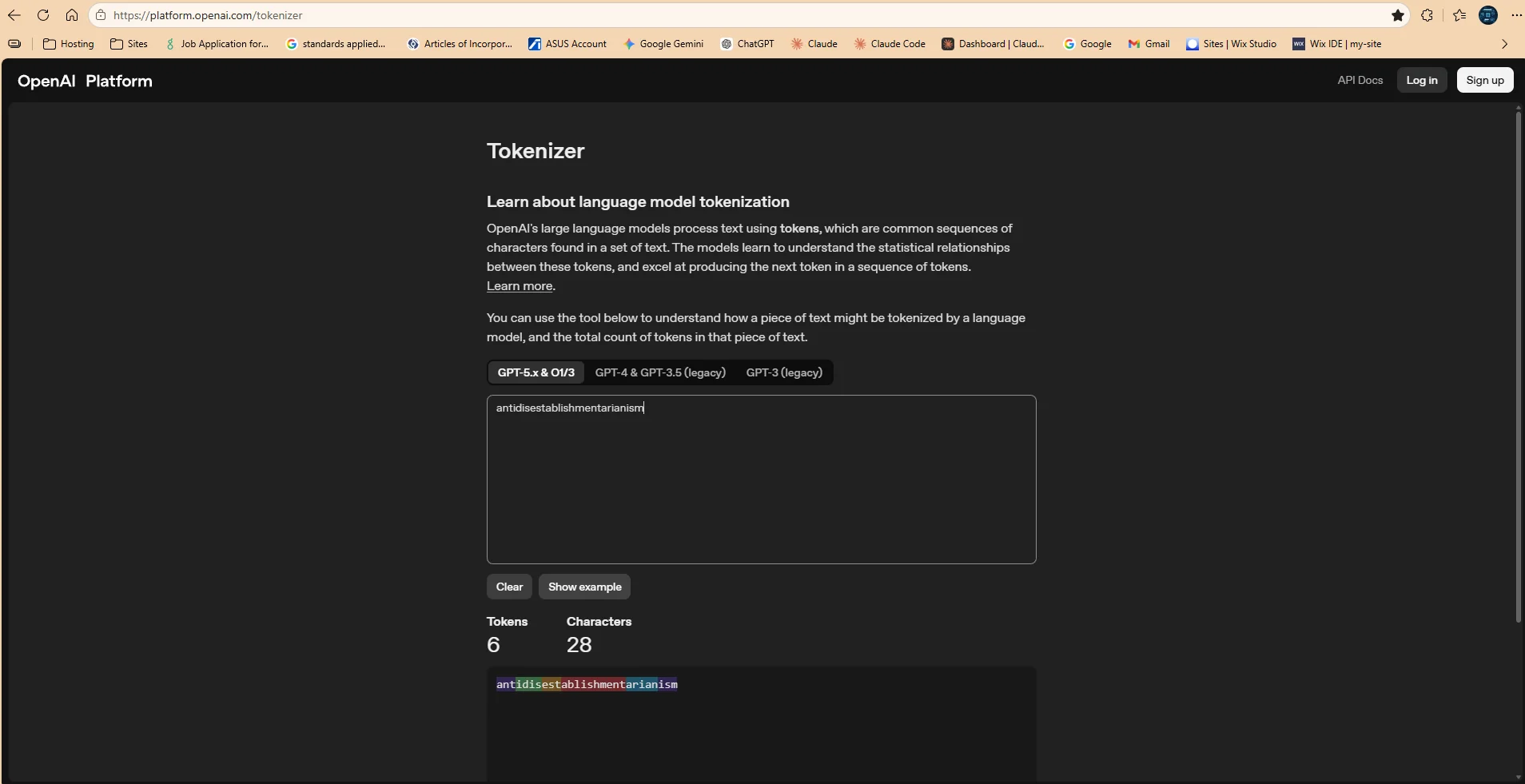1525x784 pixels.
Task: Click the page vertical scrollbar thumb
Action: point(1518,368)
